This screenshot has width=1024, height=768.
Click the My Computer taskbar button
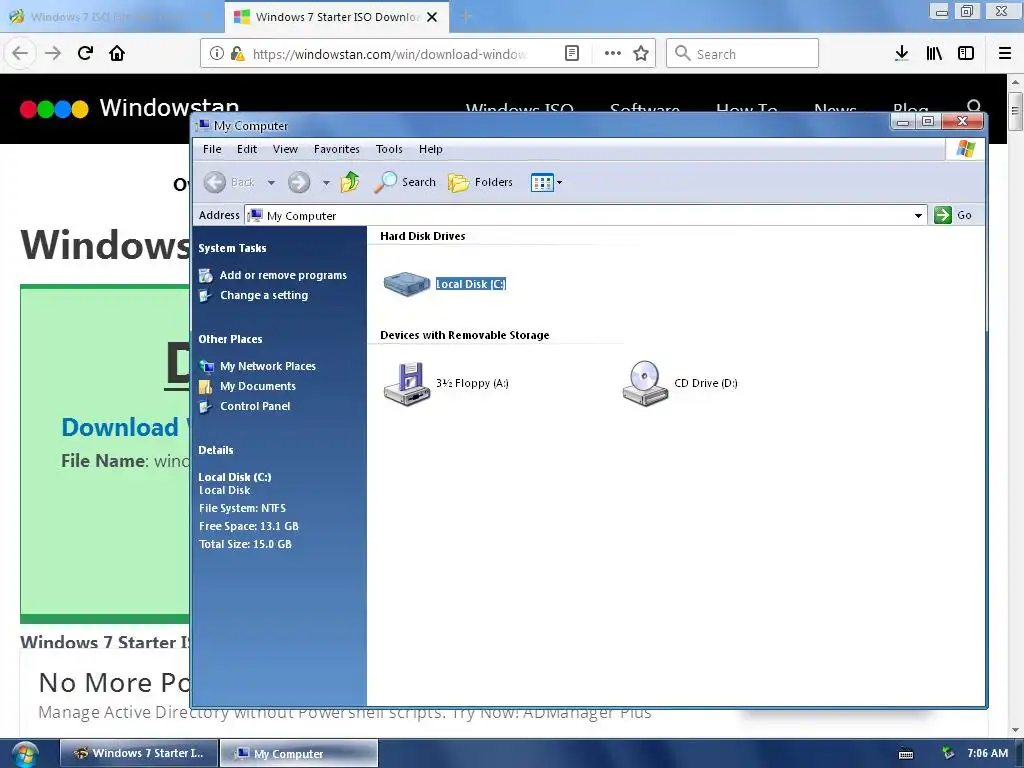pyautogui.click(x=298, y=754)
